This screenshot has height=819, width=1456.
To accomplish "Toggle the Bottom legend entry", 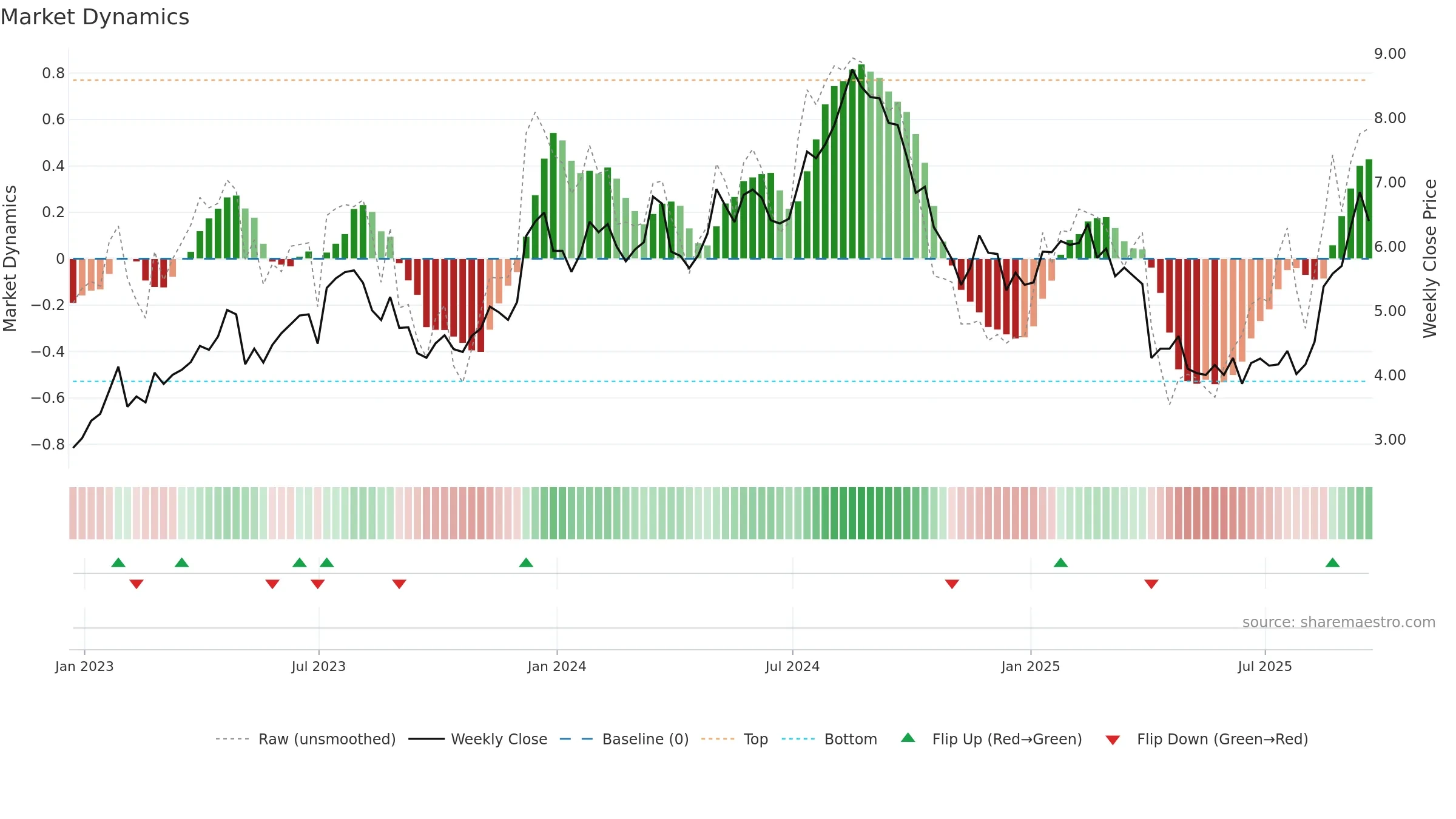I will point(829,739).
